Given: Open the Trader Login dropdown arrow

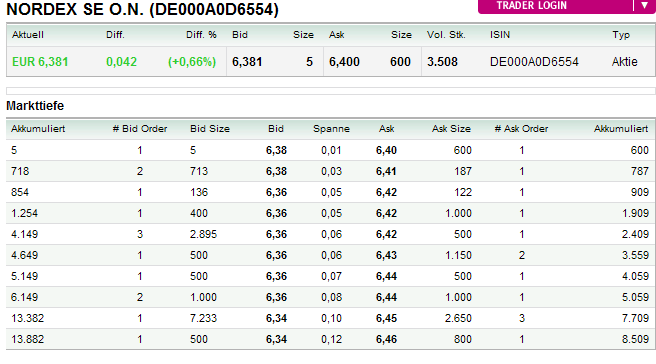Looking at the screenshot, I should [x=645, y=5].
